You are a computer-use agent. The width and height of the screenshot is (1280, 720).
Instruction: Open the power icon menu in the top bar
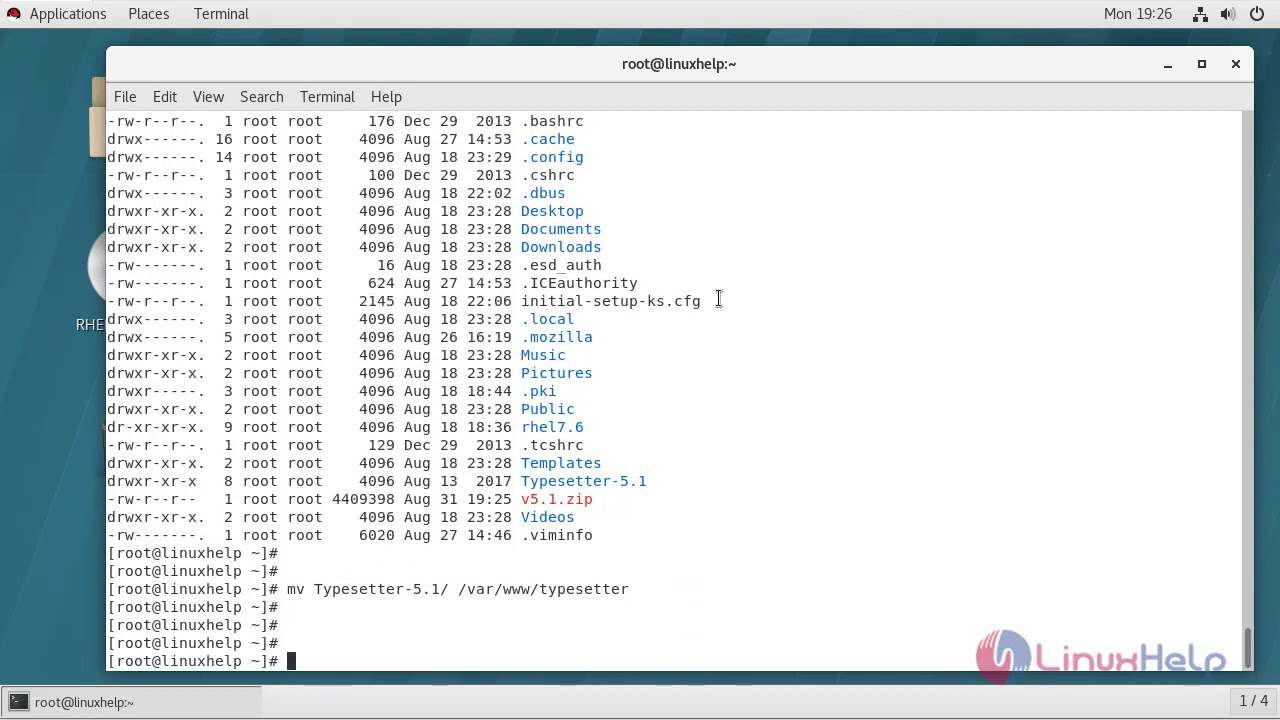1257,14
